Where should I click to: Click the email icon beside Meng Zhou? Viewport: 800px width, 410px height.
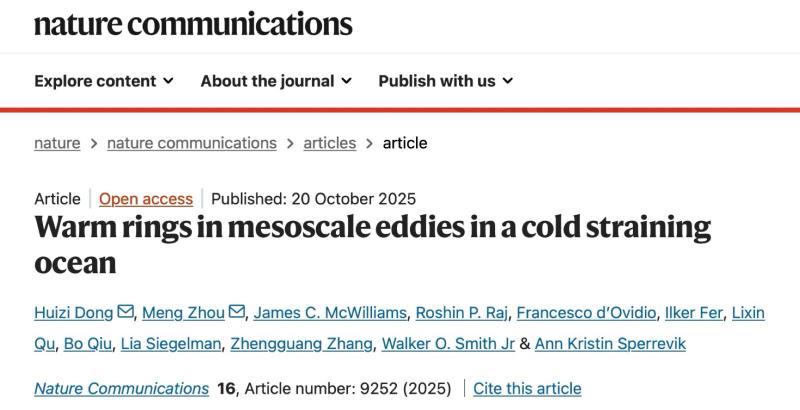[237, 313]
